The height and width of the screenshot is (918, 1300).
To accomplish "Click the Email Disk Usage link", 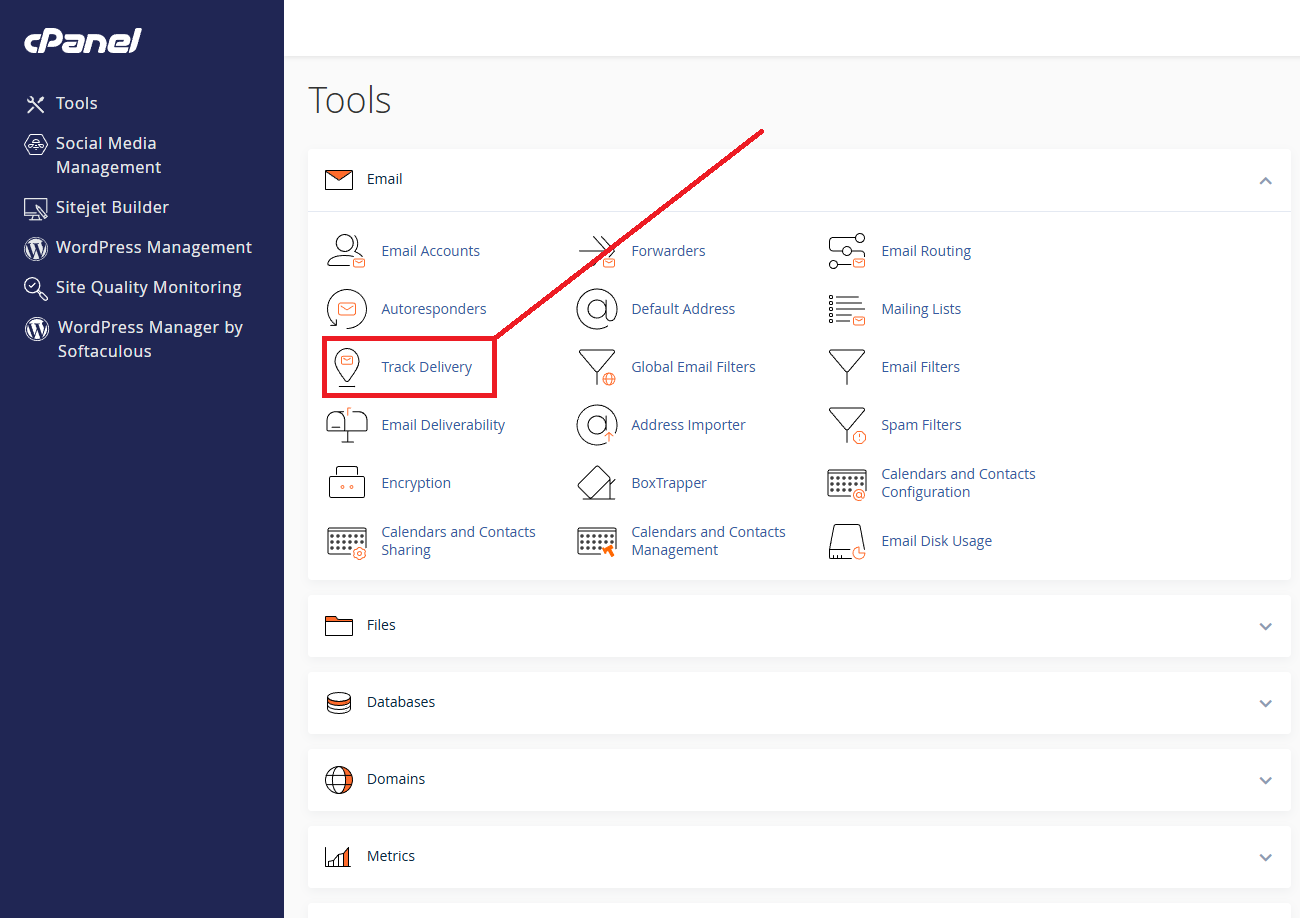I will [936, 541].
